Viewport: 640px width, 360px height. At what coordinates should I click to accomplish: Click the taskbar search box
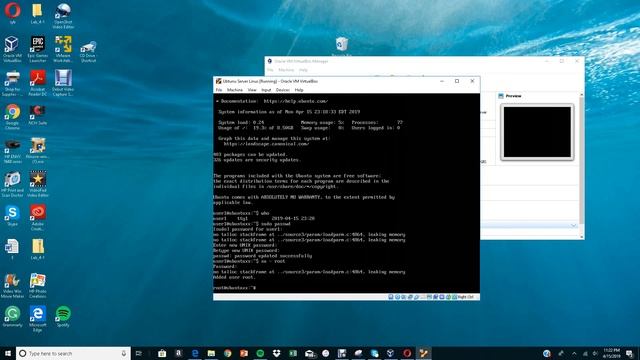(73, 353)
